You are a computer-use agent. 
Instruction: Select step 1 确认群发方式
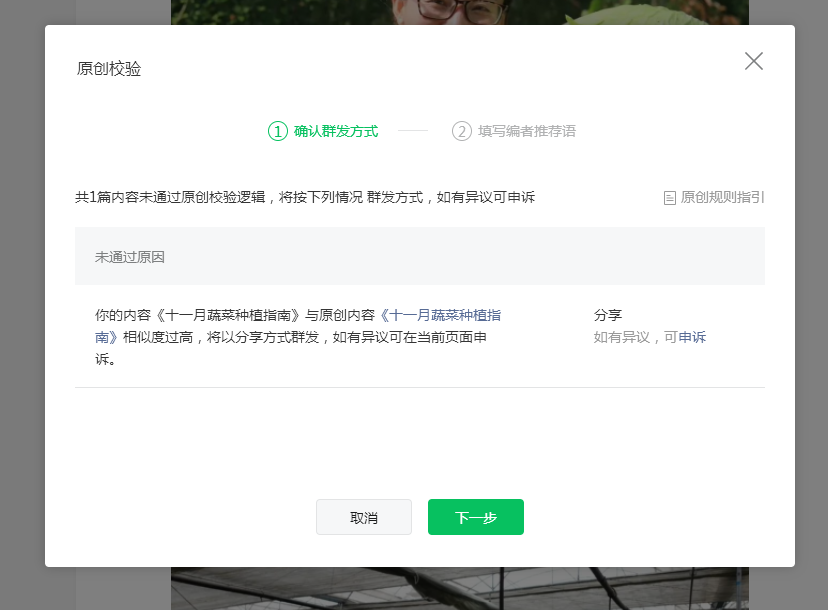point(323,131)
